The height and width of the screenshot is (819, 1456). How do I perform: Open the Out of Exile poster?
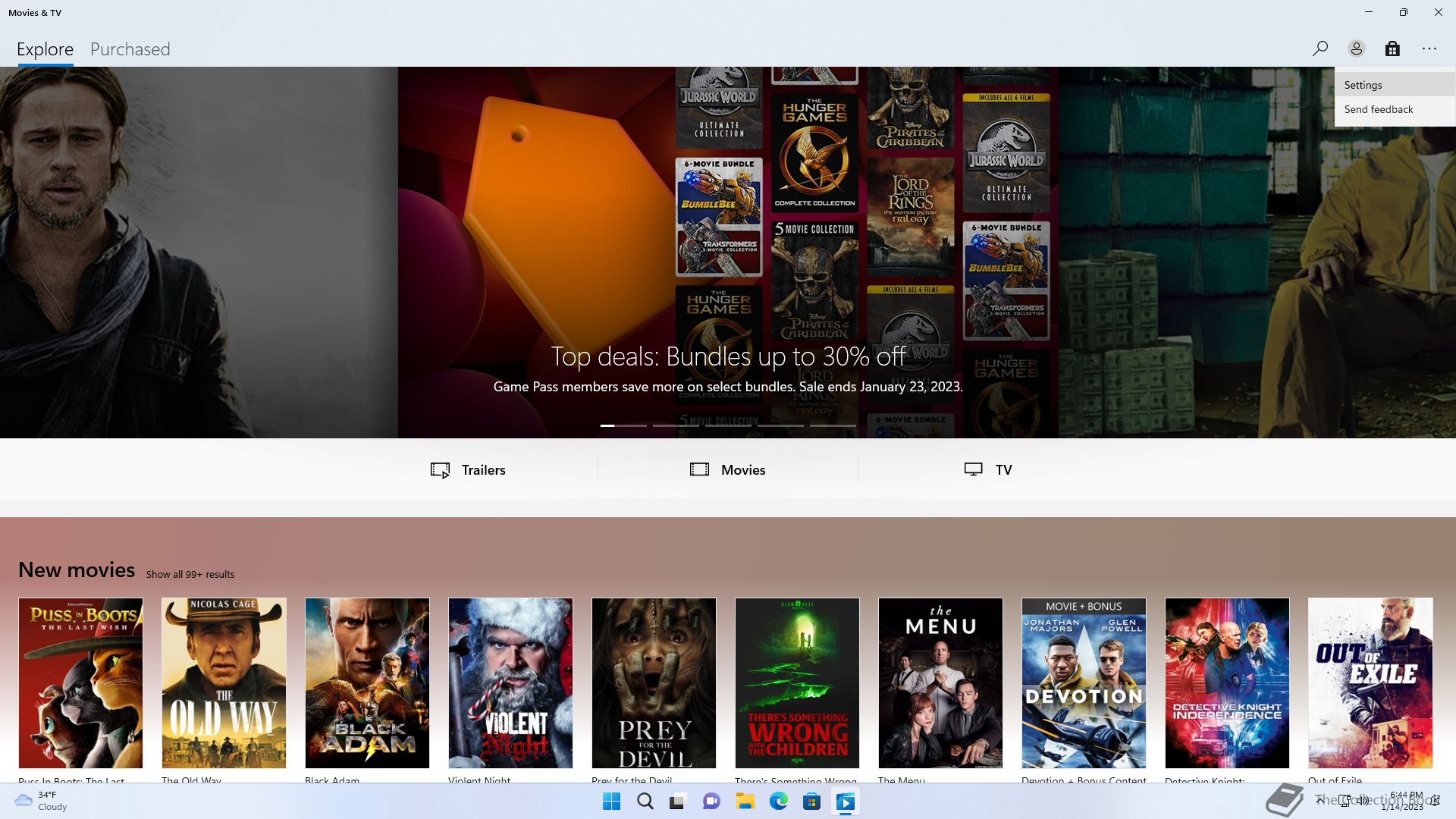tap(1370, 683)
